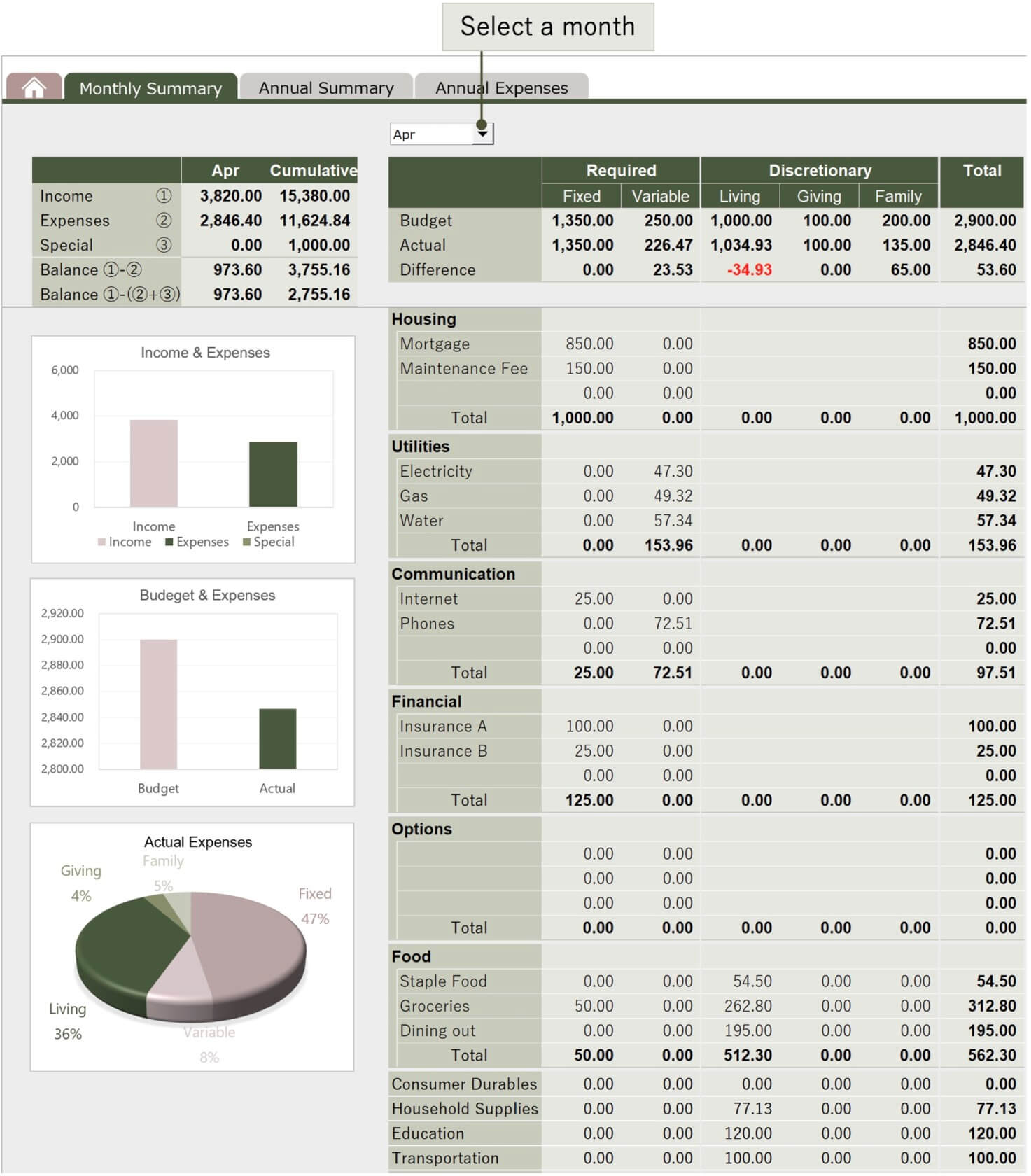Click the Utilities total 153.96
Image resolution: width=1031 pixels, height=1176 pixels.
[992, 545]
